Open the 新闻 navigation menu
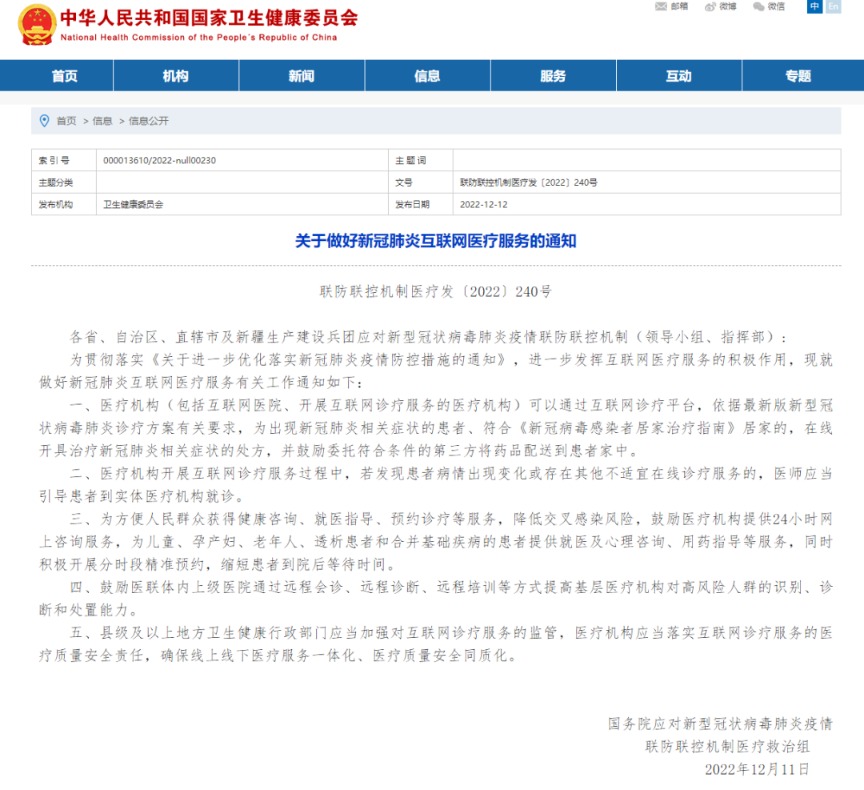This screenshot has height=790, width=864. tap(301, 76)
